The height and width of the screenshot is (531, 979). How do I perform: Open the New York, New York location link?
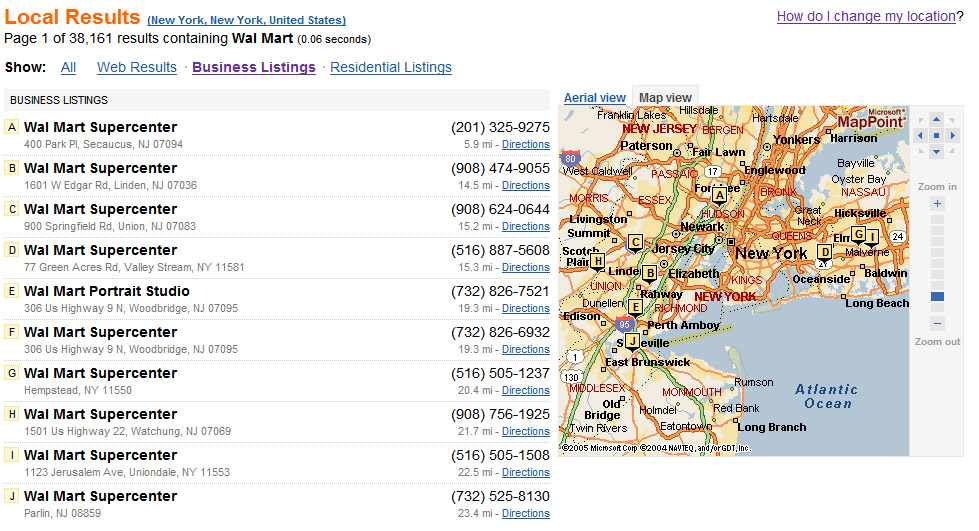pyautogui.click(x=246, y=20)
